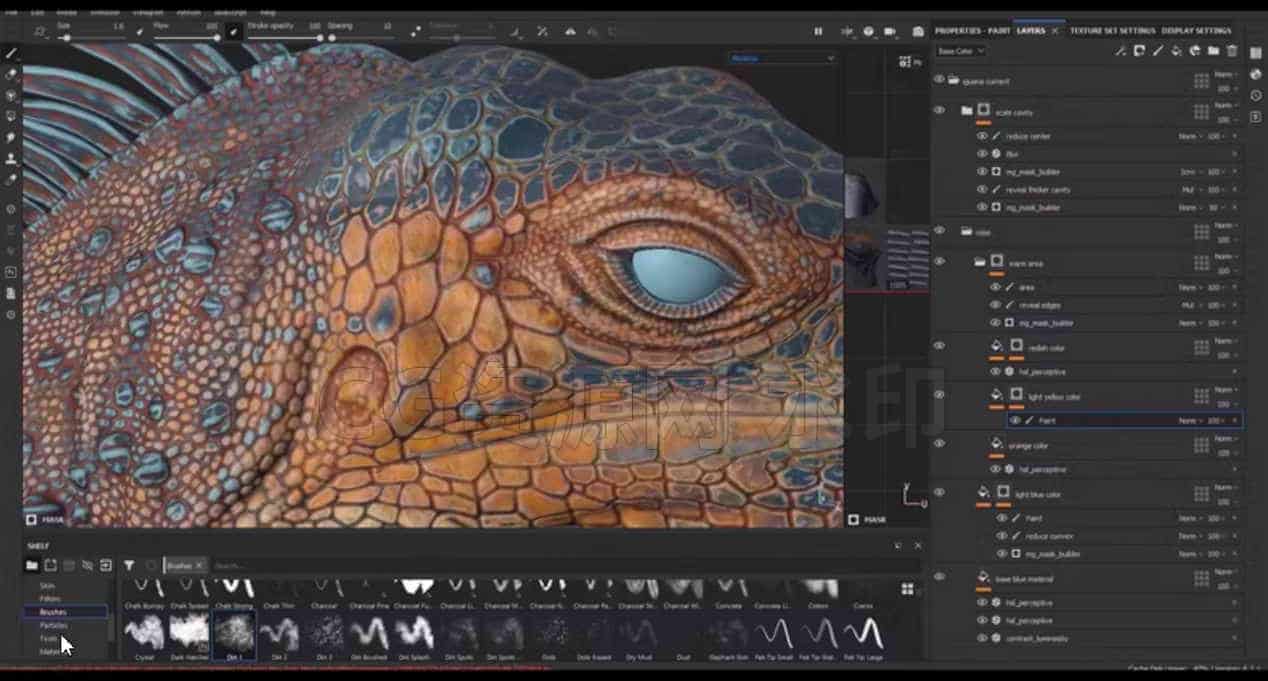Viewport: 1268px width, 681px height.
Task: Select Filters category in Shelf list
Action: click(50, 598)
